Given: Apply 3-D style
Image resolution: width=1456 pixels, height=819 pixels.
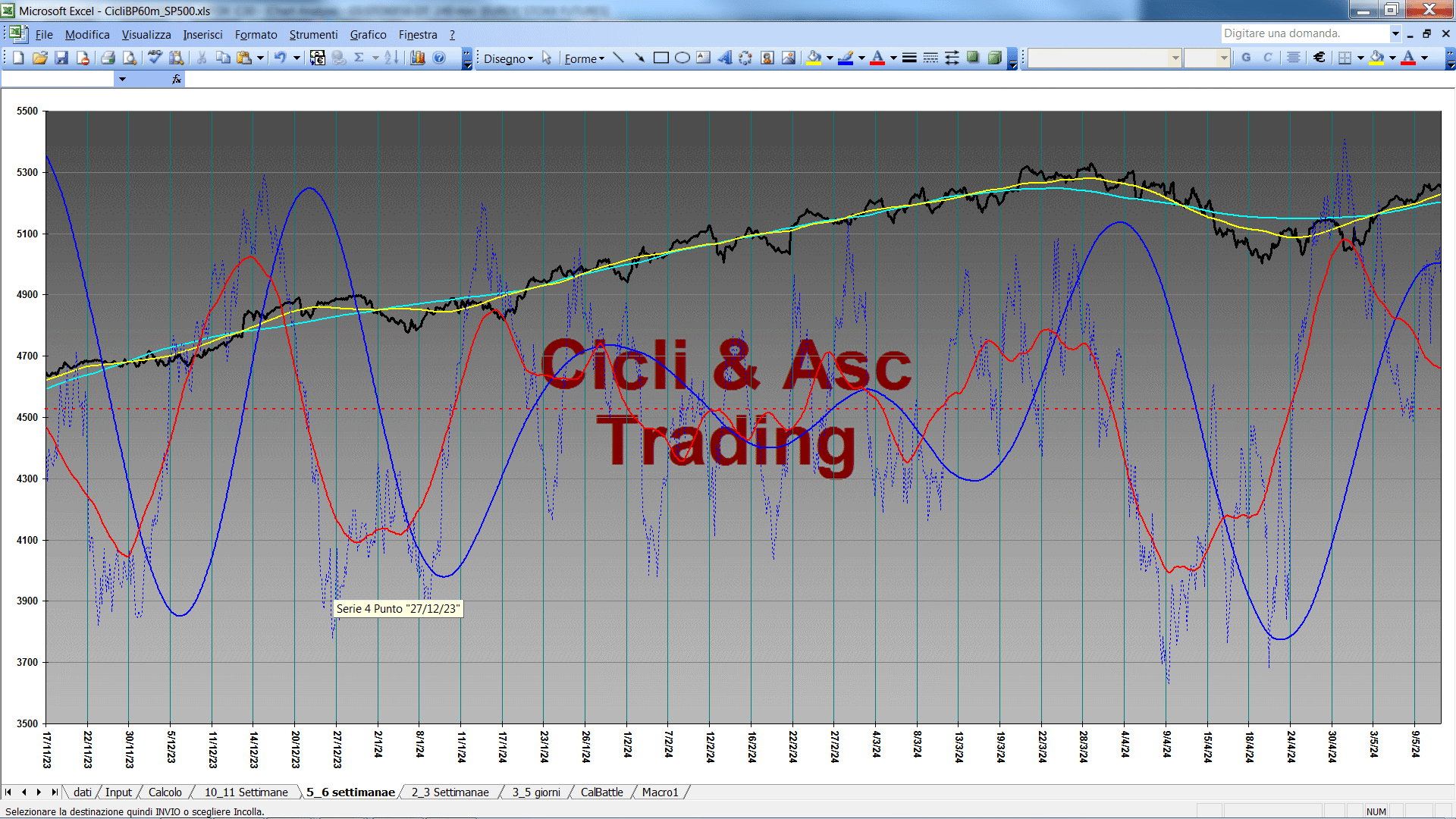Looking at the screenshot, I should pos(994,58).
